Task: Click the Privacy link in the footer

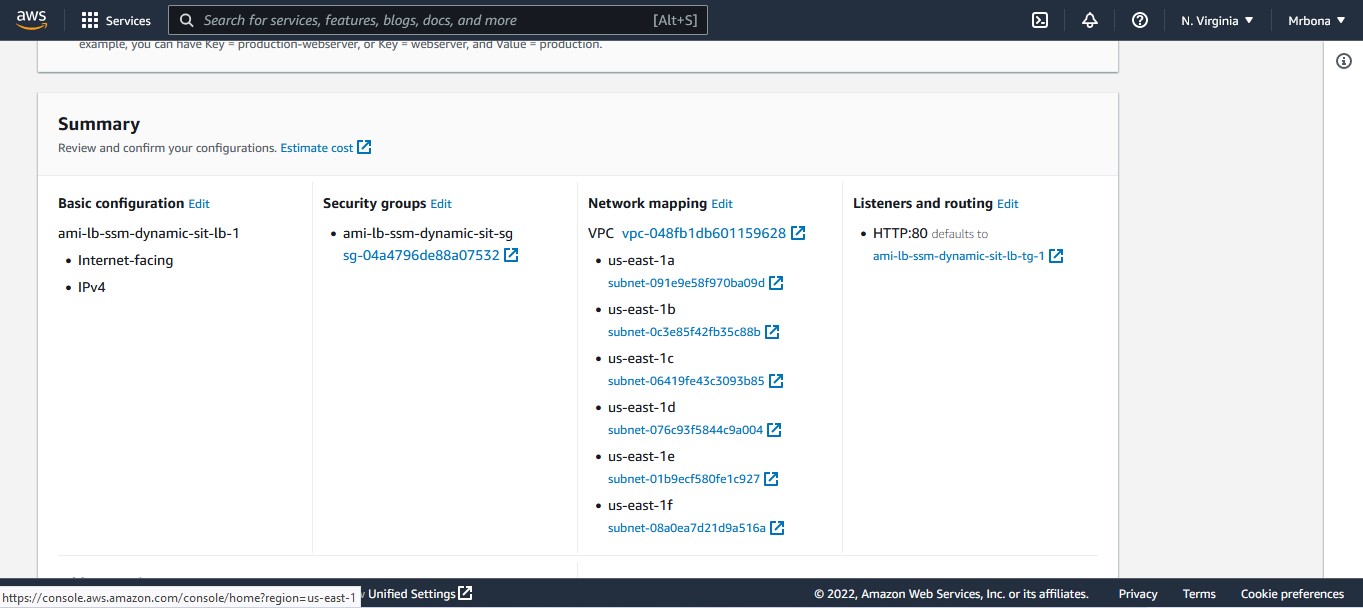Action: tap(1138, 593)
